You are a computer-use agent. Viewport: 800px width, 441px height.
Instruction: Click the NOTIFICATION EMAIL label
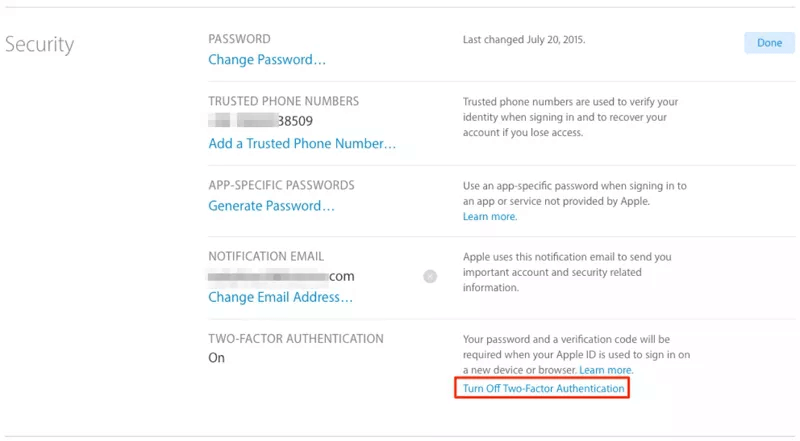tap(266, 256)
